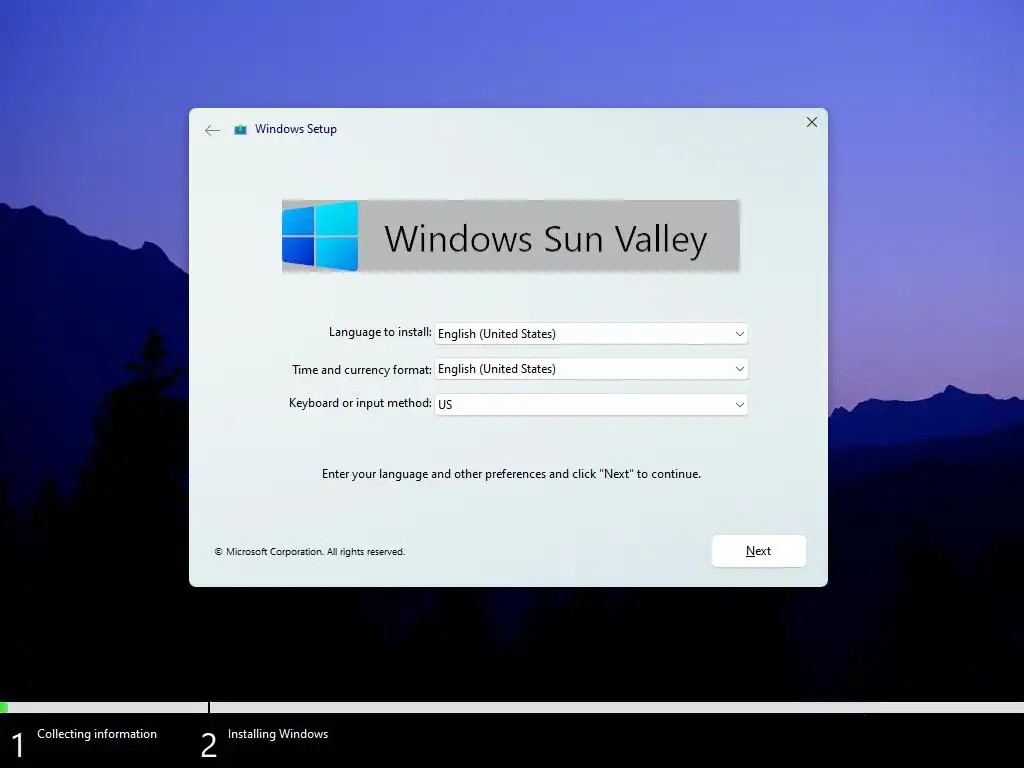Click the Windows Setup title icon
This screenshot has height=768, width=1024.
point(240,129)
